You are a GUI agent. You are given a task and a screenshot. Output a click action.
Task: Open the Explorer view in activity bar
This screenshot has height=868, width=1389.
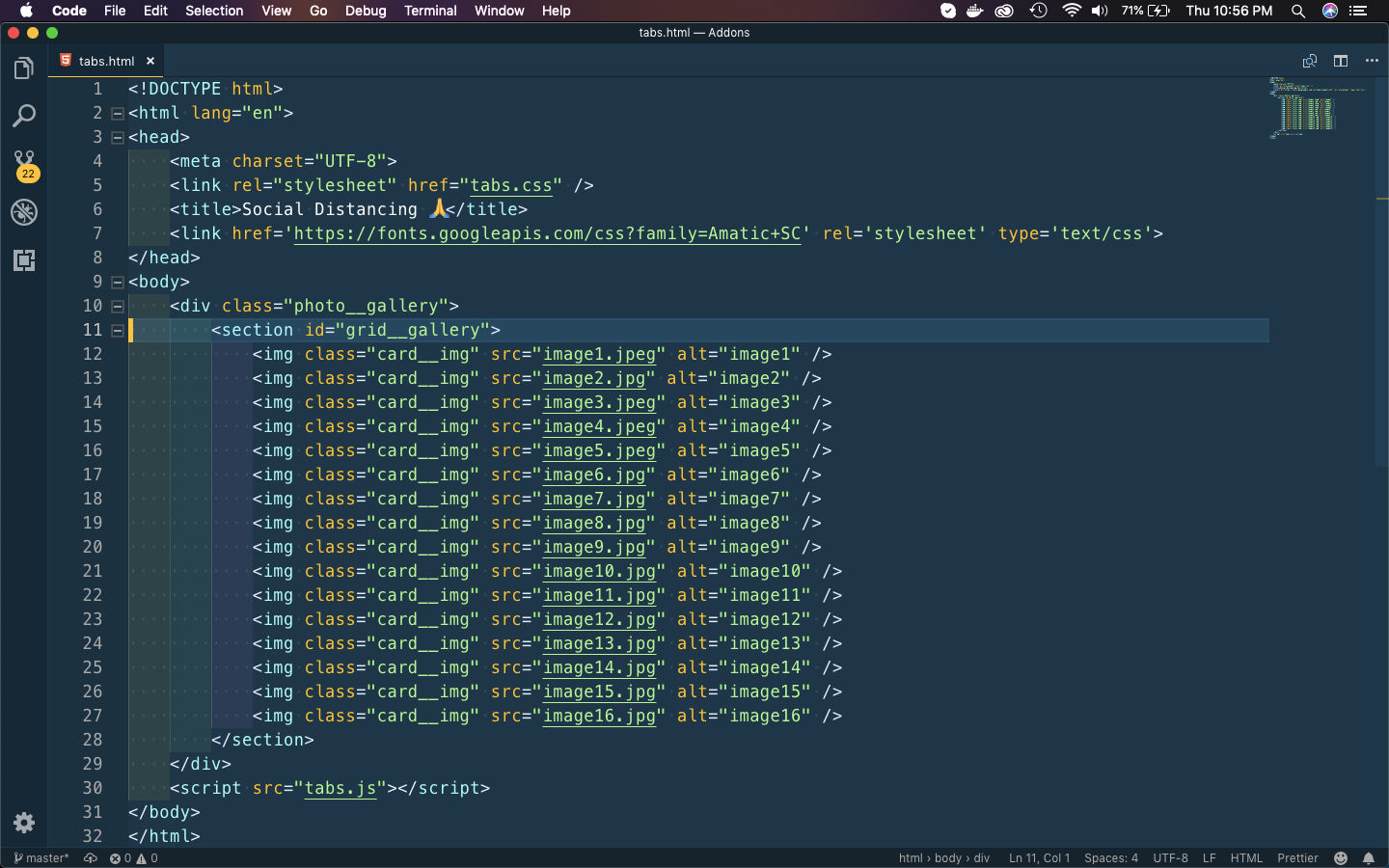[24, 68]
